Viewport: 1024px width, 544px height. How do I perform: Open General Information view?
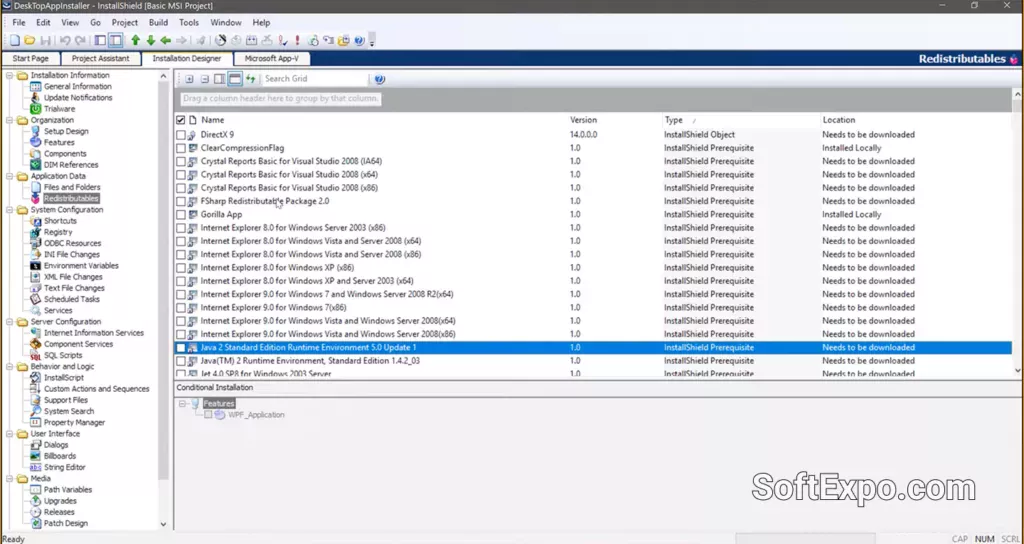(x=78, y=86)
